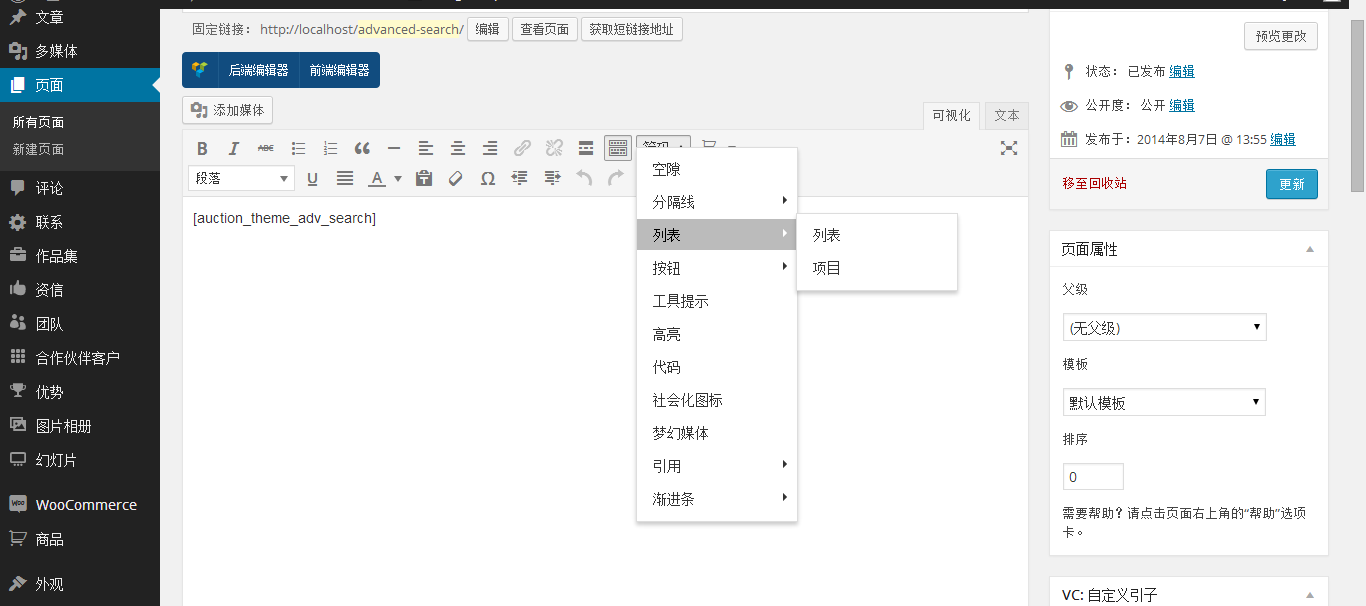Toggle underline formatting
The height and width of the screenshot is (606, 1366).
coord(312,179)
